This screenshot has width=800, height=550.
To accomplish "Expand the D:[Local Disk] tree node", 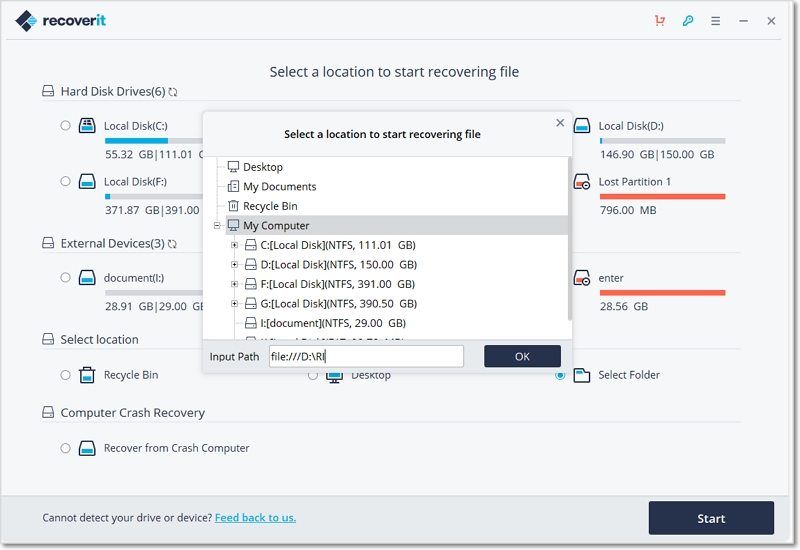I will point(234,264).
